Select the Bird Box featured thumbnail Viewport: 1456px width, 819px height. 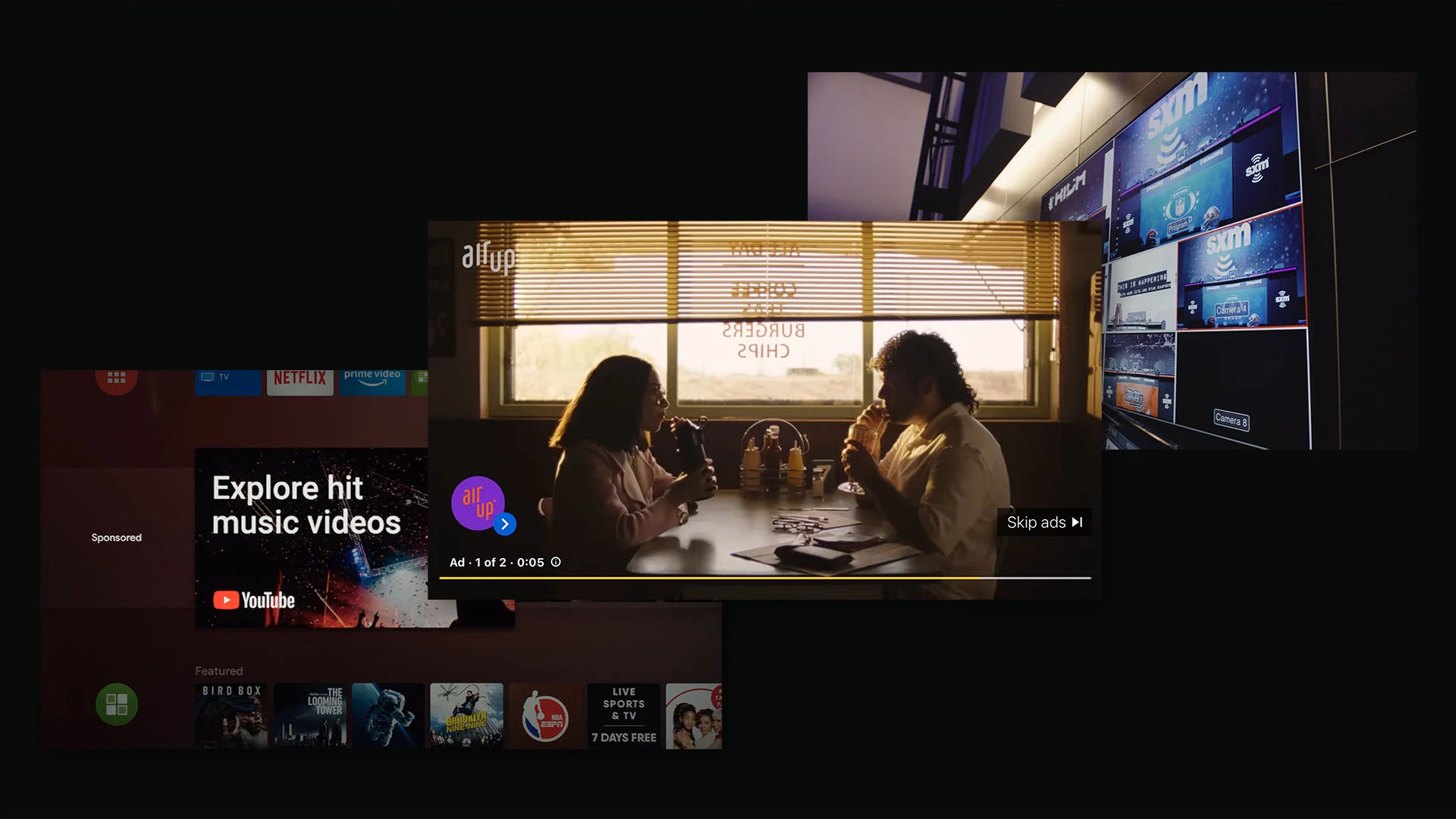tap(231, 716)
